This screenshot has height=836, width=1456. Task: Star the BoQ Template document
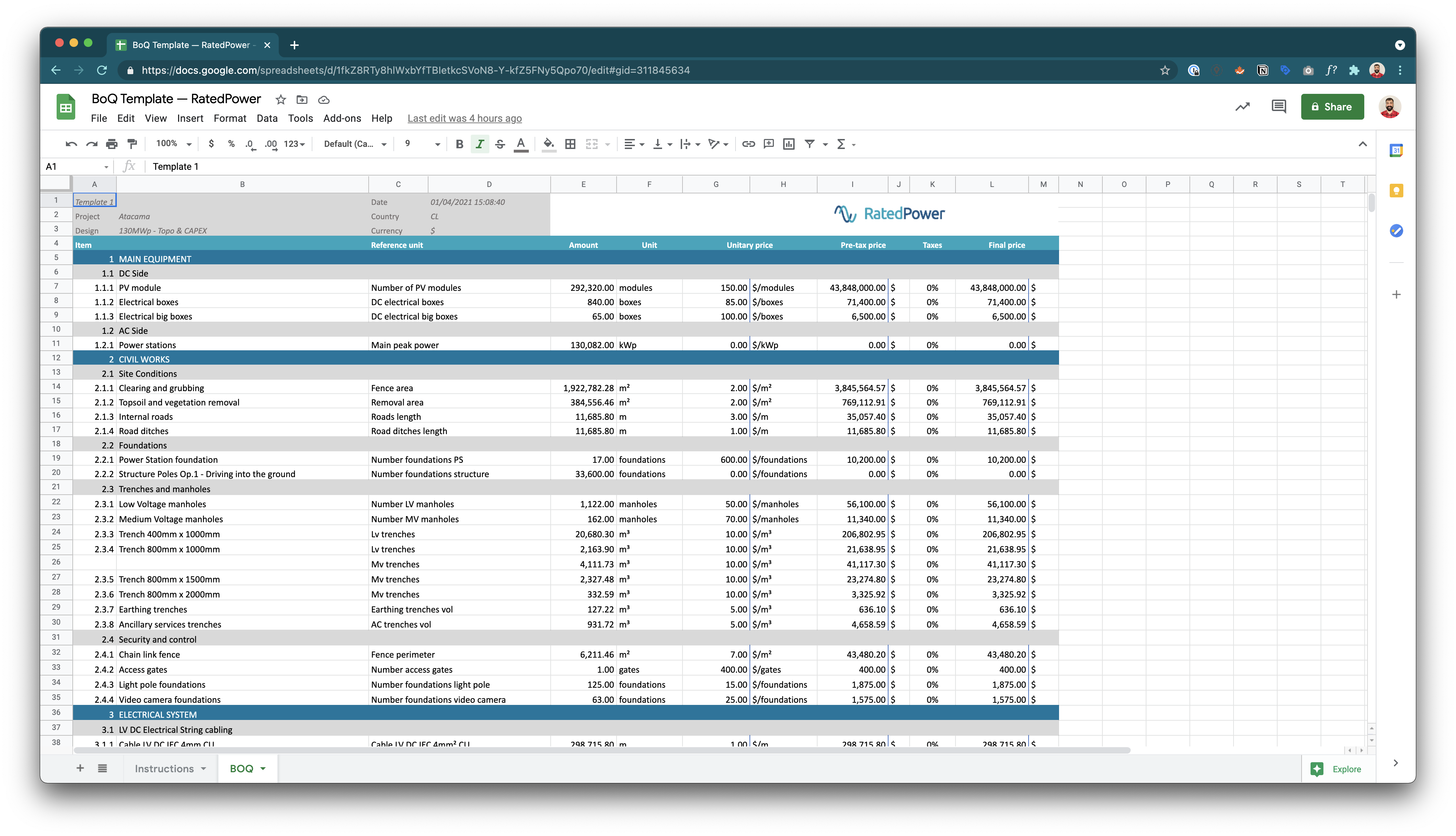point(281,100)
